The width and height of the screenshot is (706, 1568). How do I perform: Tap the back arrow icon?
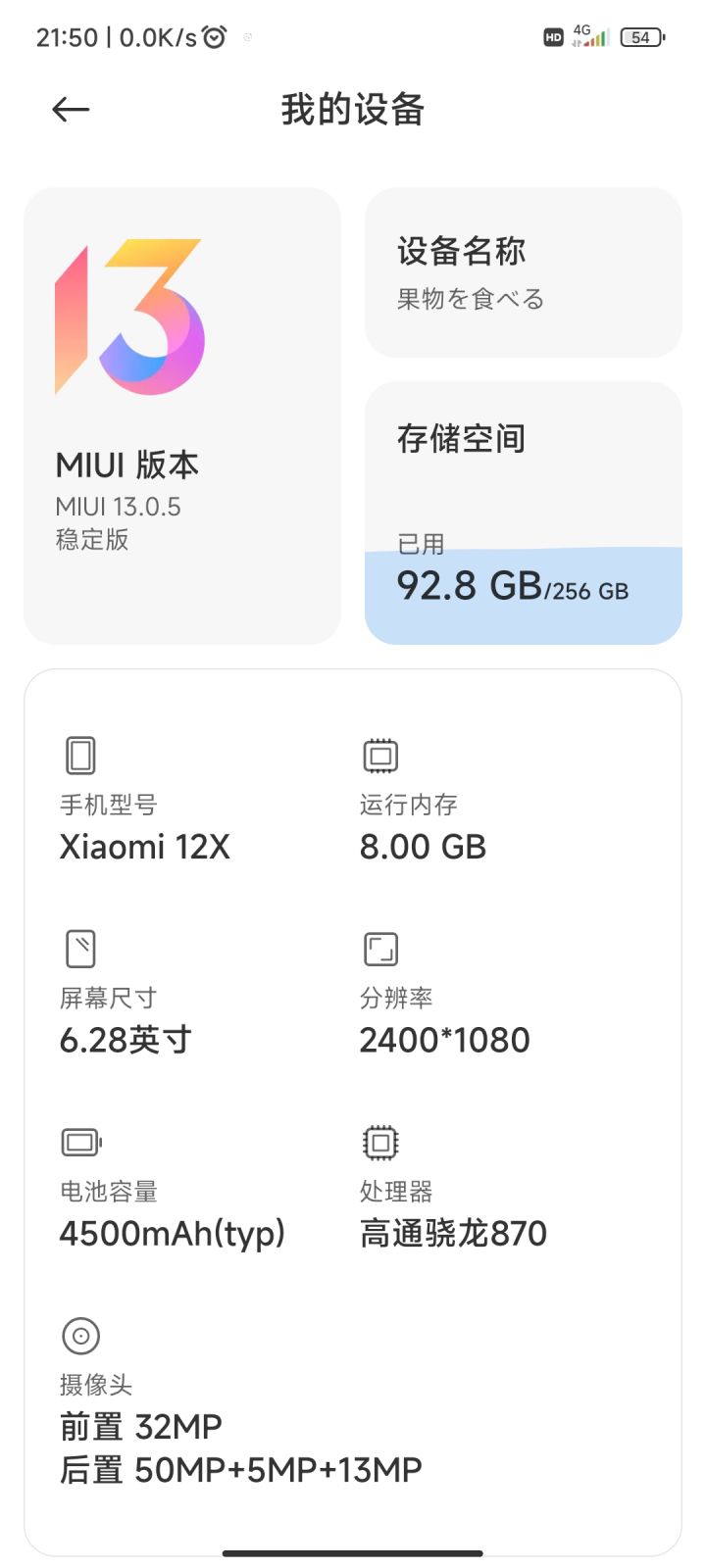pos(71,110)
